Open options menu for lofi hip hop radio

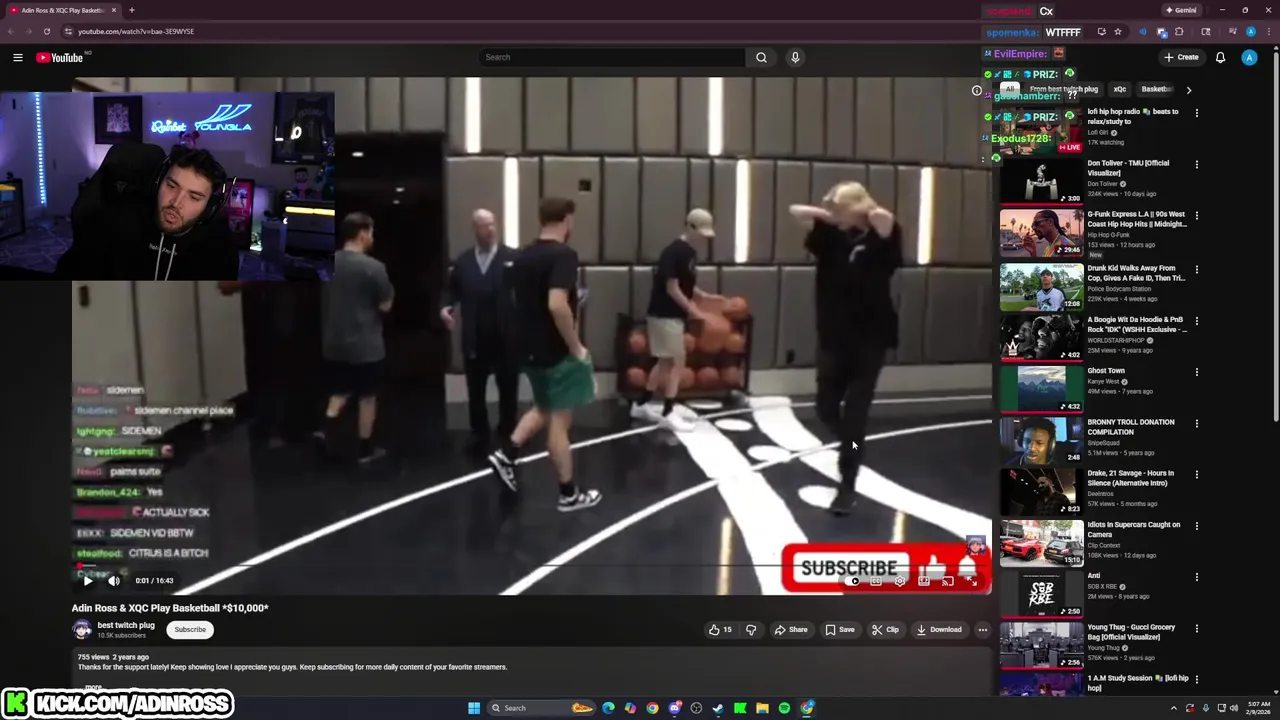click(x=1196, y=113)
